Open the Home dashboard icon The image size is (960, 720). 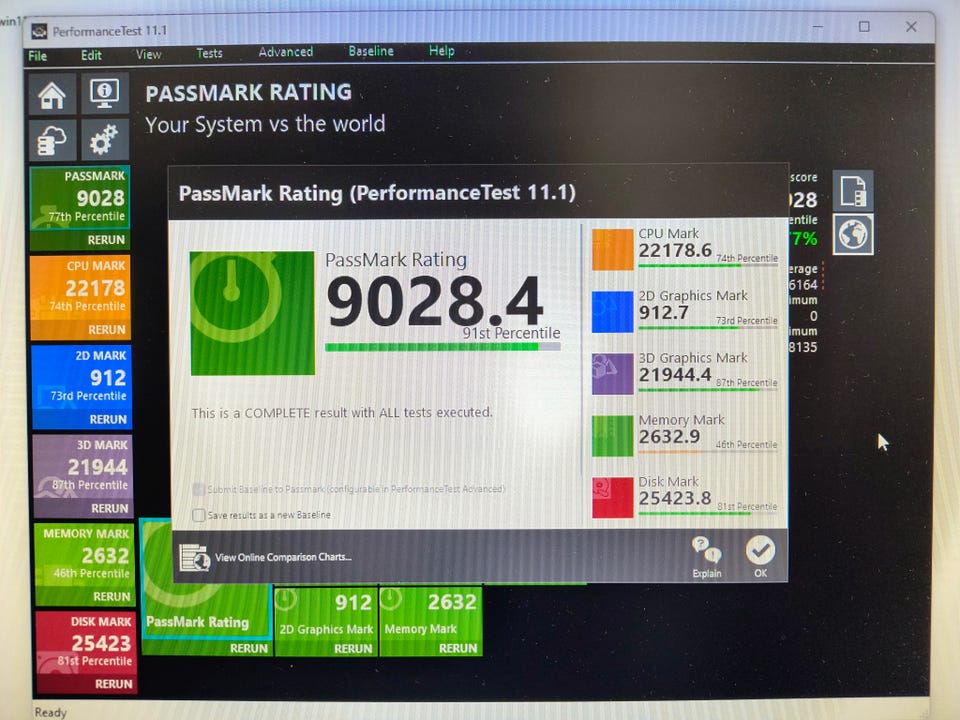tap(52, 95)
